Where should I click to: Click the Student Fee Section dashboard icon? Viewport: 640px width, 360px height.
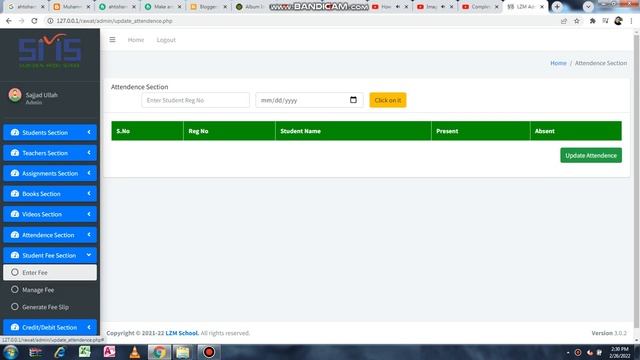15,255
